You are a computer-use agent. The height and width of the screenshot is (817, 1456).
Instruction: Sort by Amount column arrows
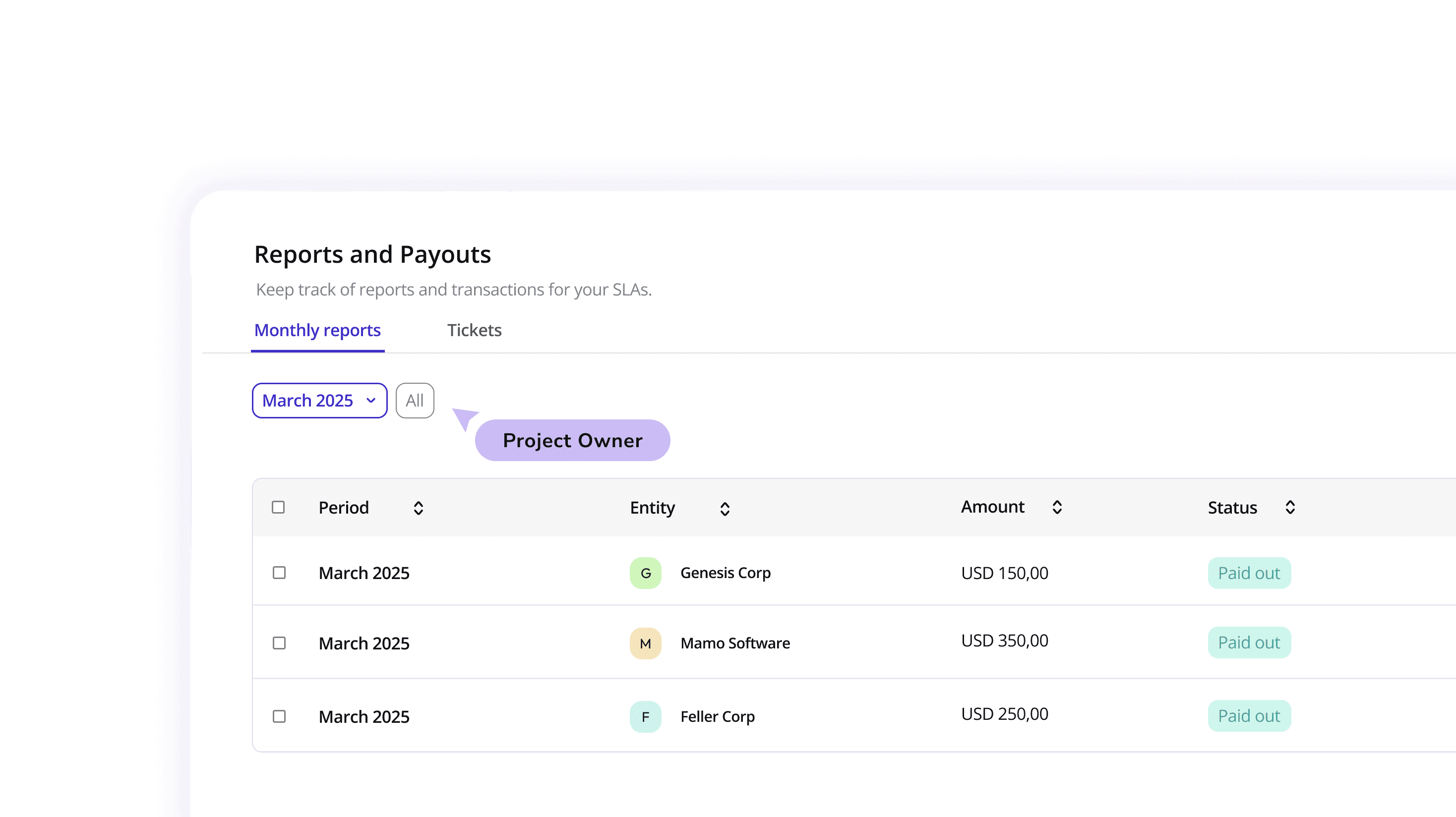1057,507
